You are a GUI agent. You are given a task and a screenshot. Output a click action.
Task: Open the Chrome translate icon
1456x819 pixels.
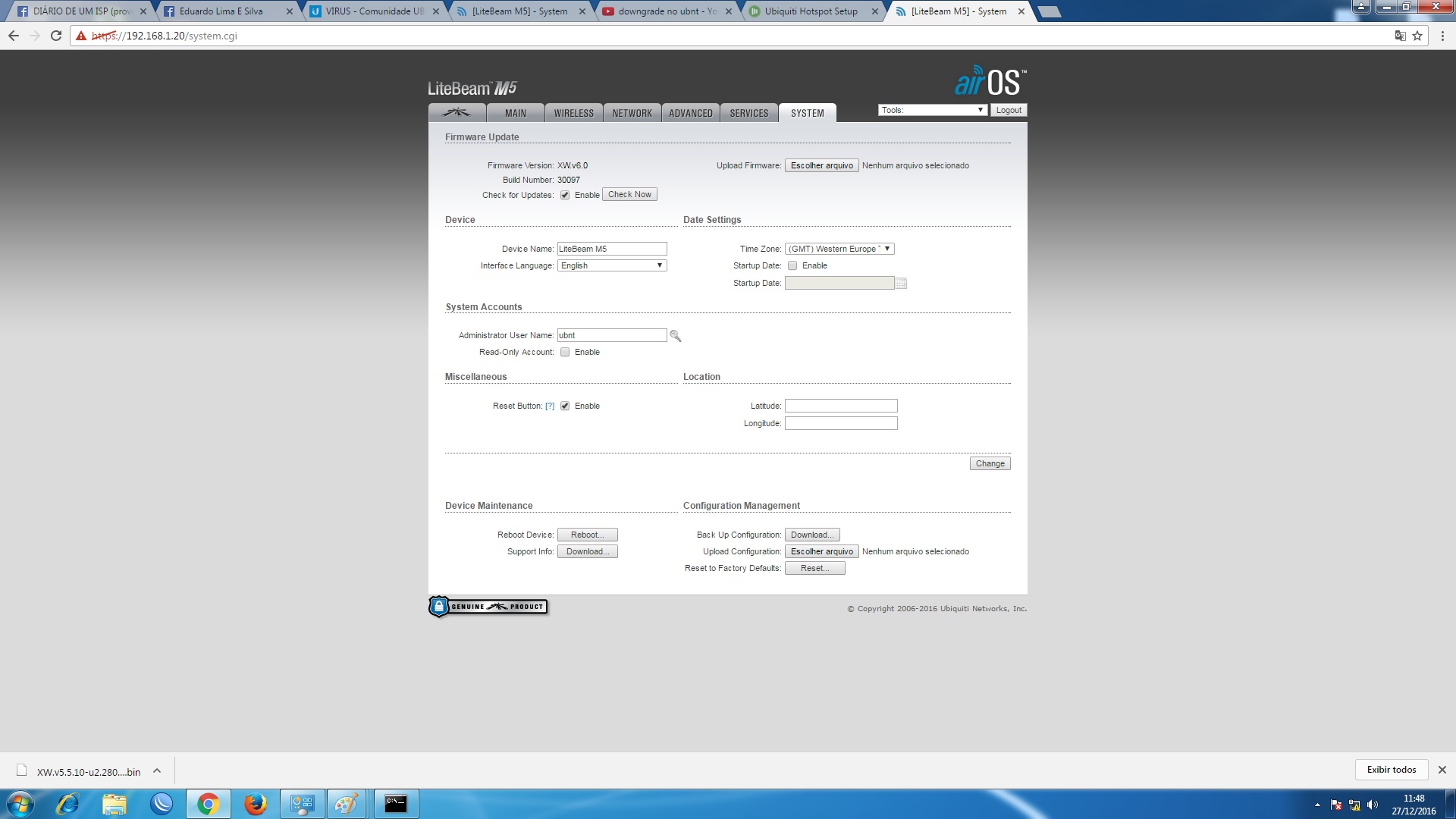tap(1400, 36)
